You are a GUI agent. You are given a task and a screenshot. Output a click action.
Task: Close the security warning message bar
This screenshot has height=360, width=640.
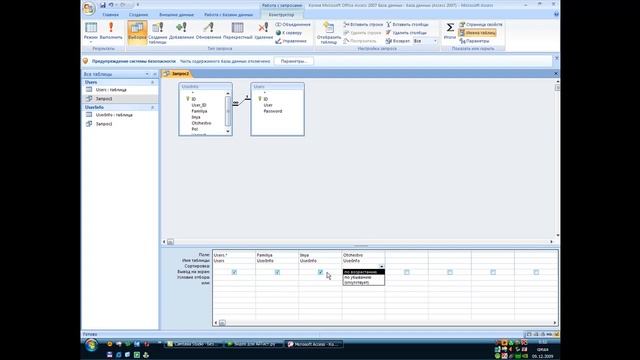click(556, 59)
